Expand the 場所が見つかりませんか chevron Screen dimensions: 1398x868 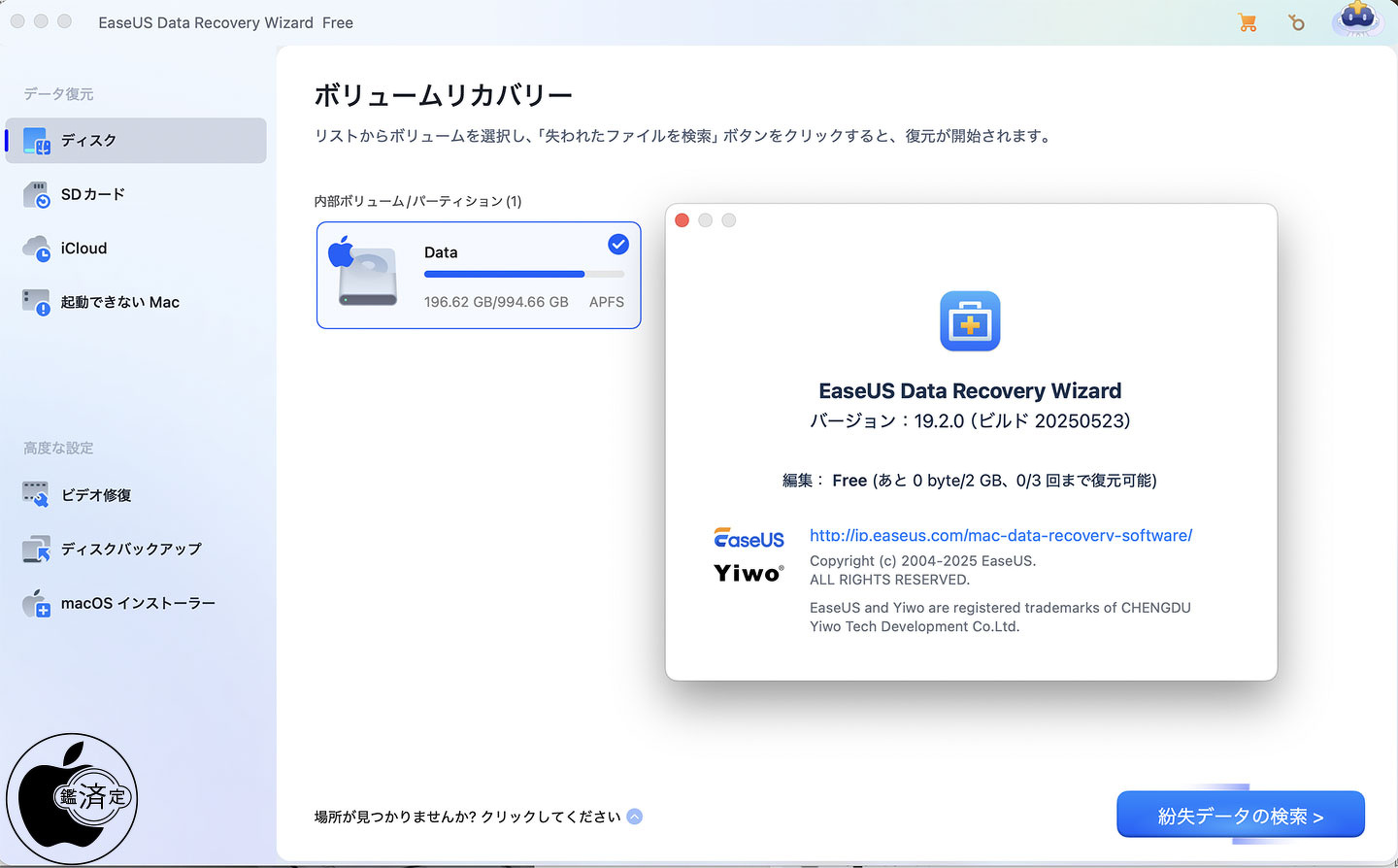pyautogui.click(x=634, y=817)
